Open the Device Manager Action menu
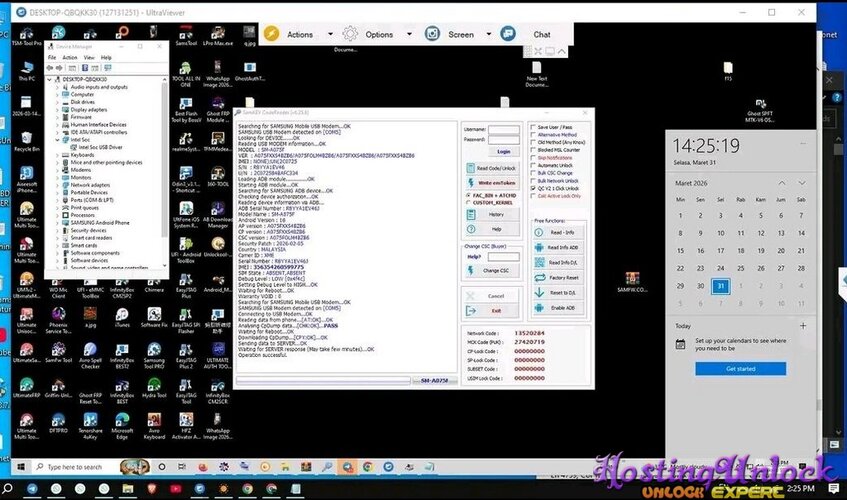This screenshot has height=500, width=847. (x=70, y=57)
